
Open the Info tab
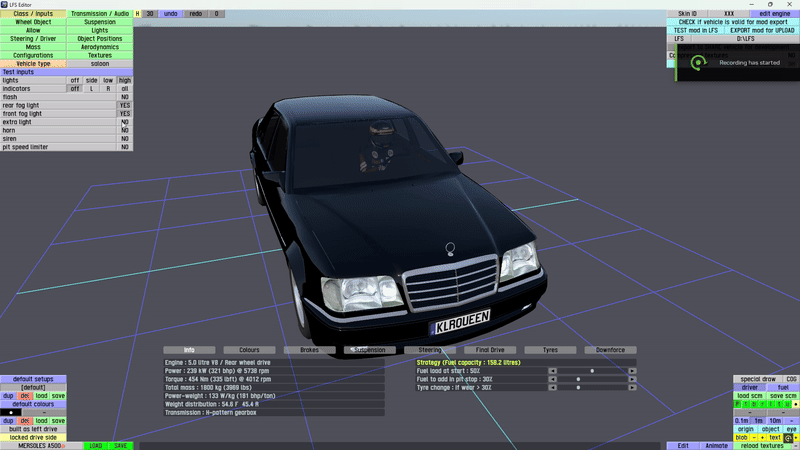click(x=189, y=350)
